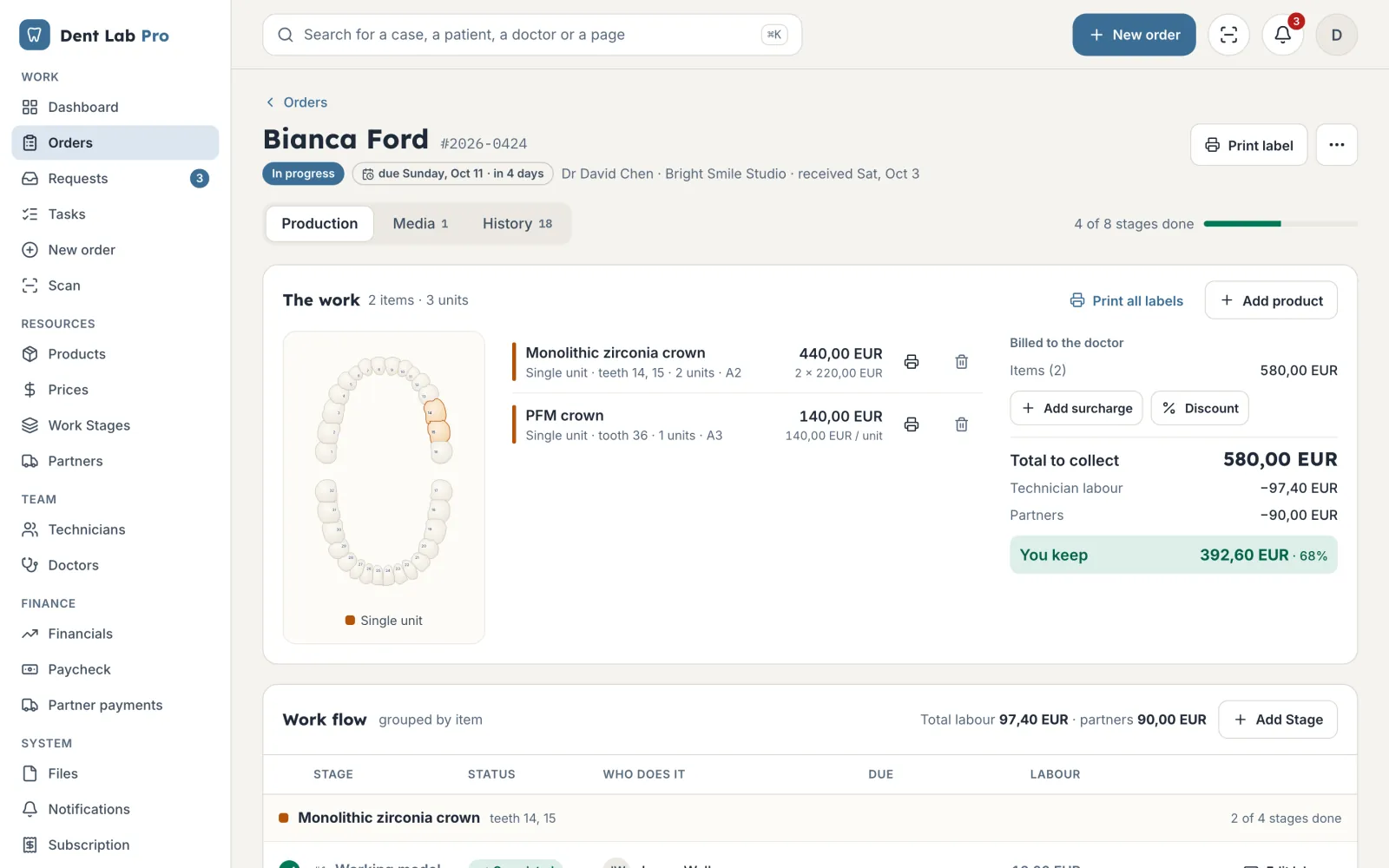Open the user avatar D
The image size is (1389, 868).
(x=1336, y=35)
